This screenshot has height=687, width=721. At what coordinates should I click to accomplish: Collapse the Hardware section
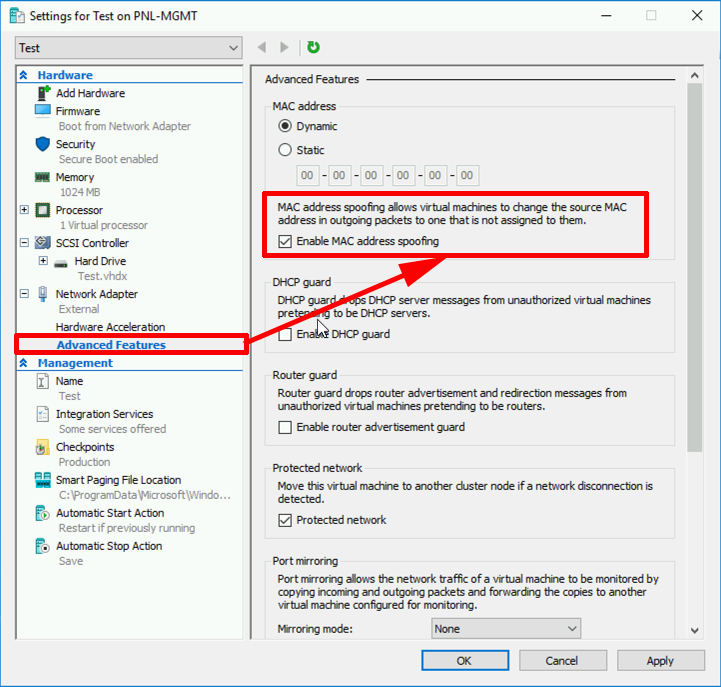point(23,75)
